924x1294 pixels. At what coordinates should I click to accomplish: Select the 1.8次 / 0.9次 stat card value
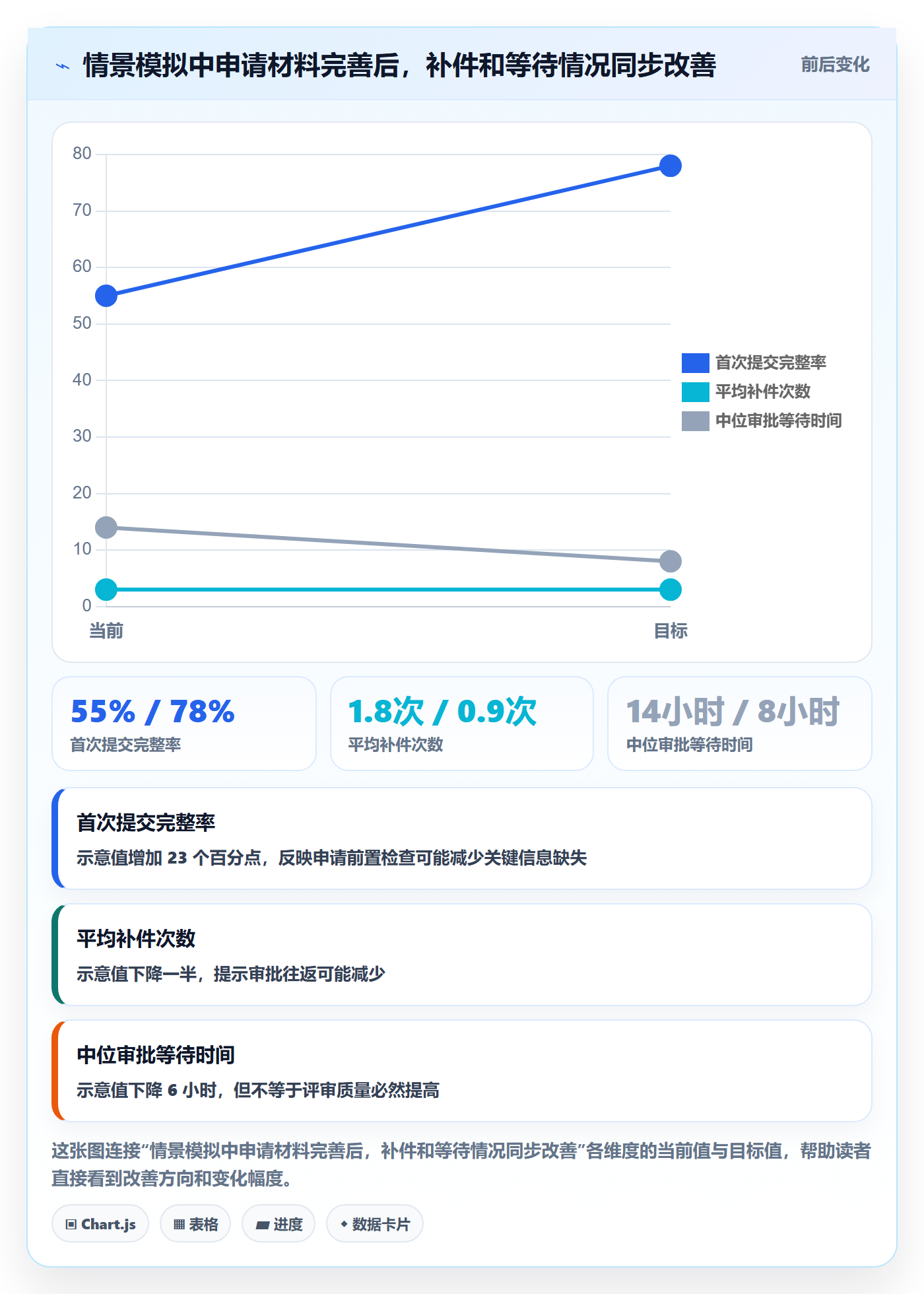click(x=442, y=712)
